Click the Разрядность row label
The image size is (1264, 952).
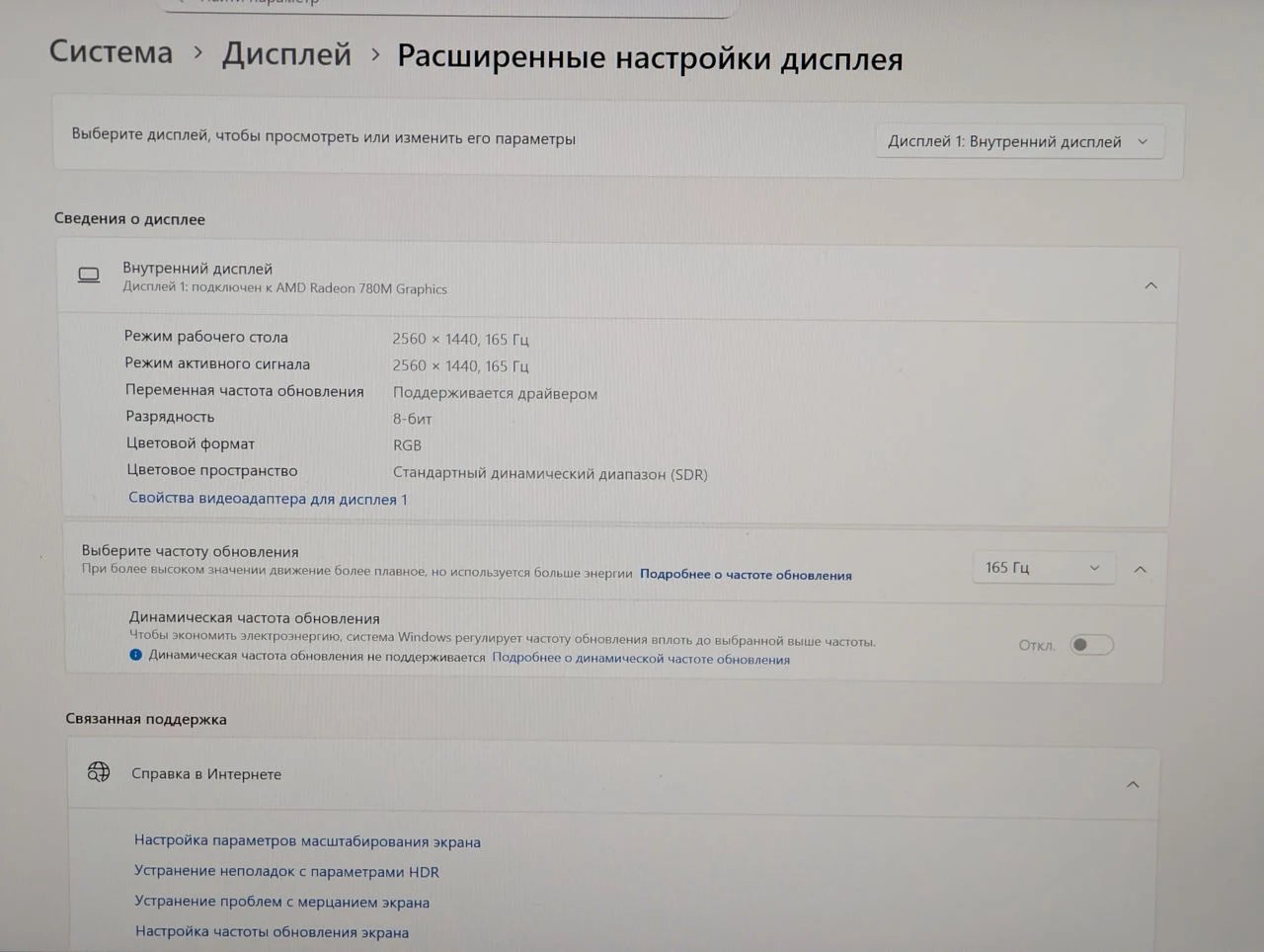click(x=170, y=417)
